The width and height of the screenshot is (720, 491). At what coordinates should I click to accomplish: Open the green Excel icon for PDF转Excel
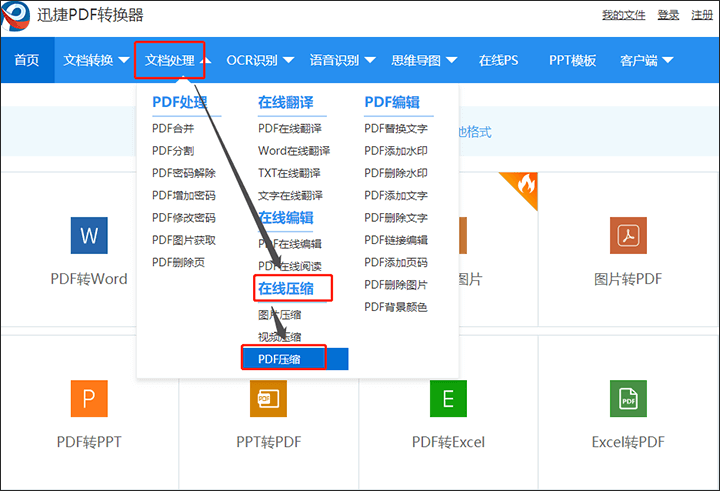click(x=448, y=399)
